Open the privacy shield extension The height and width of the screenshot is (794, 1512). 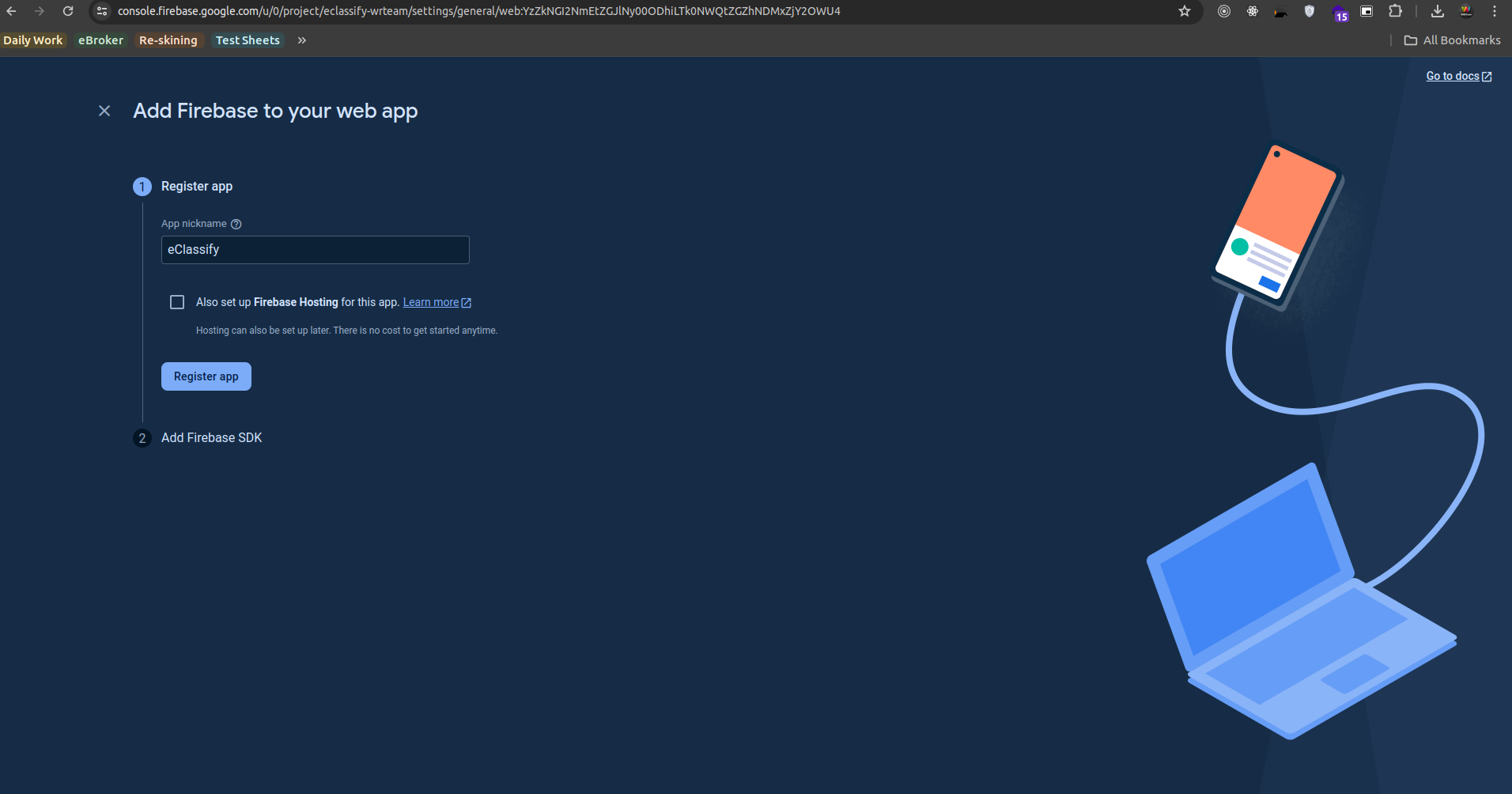click(x=1310, y=11)
